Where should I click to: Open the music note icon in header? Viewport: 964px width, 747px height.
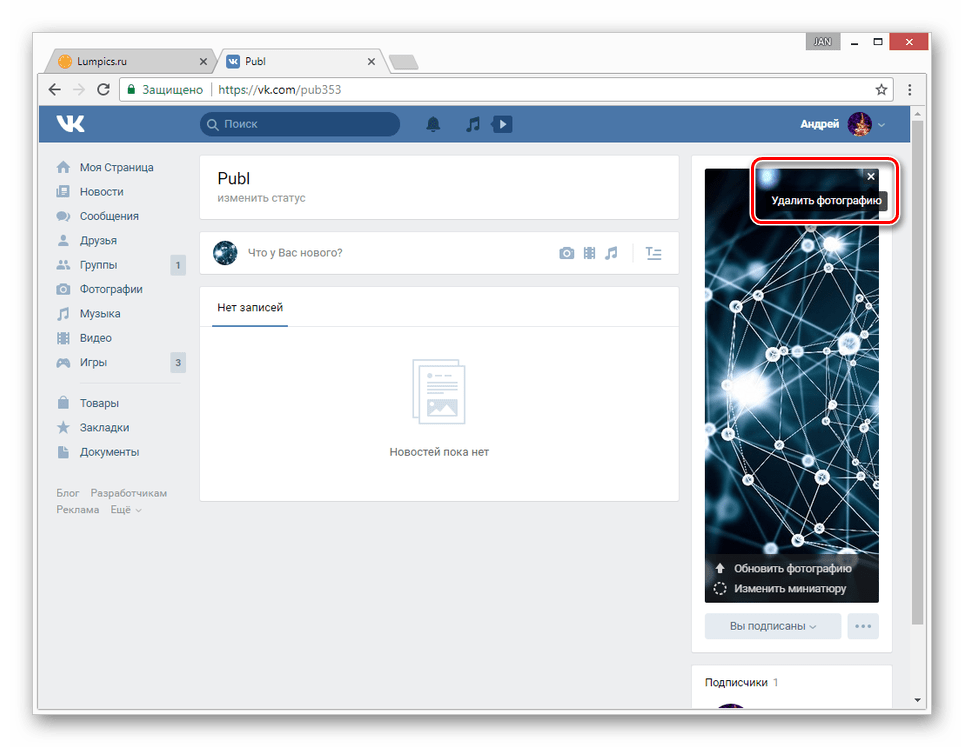473,124
